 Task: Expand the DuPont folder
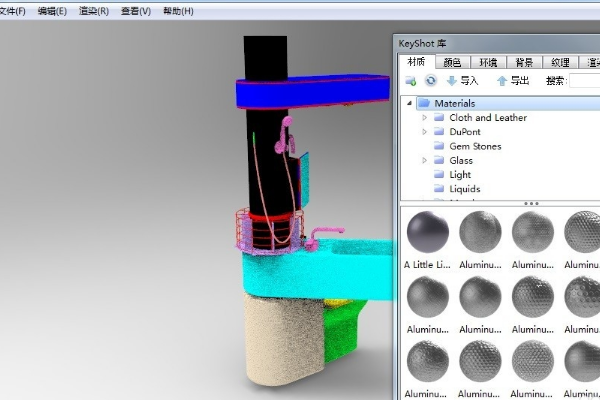point(424,132)
